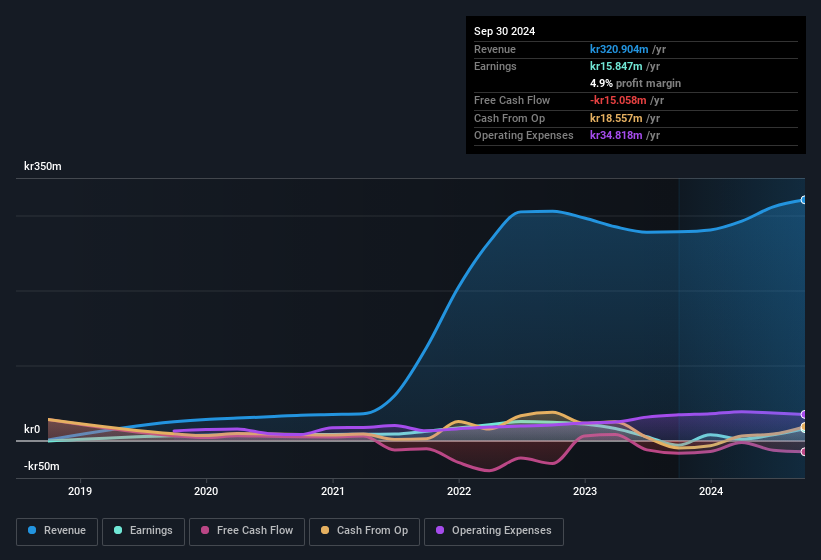Click the 2019 x-axis label
Image resolution: width=821 pixels, height=560 pixels.
tap(80, 491)
